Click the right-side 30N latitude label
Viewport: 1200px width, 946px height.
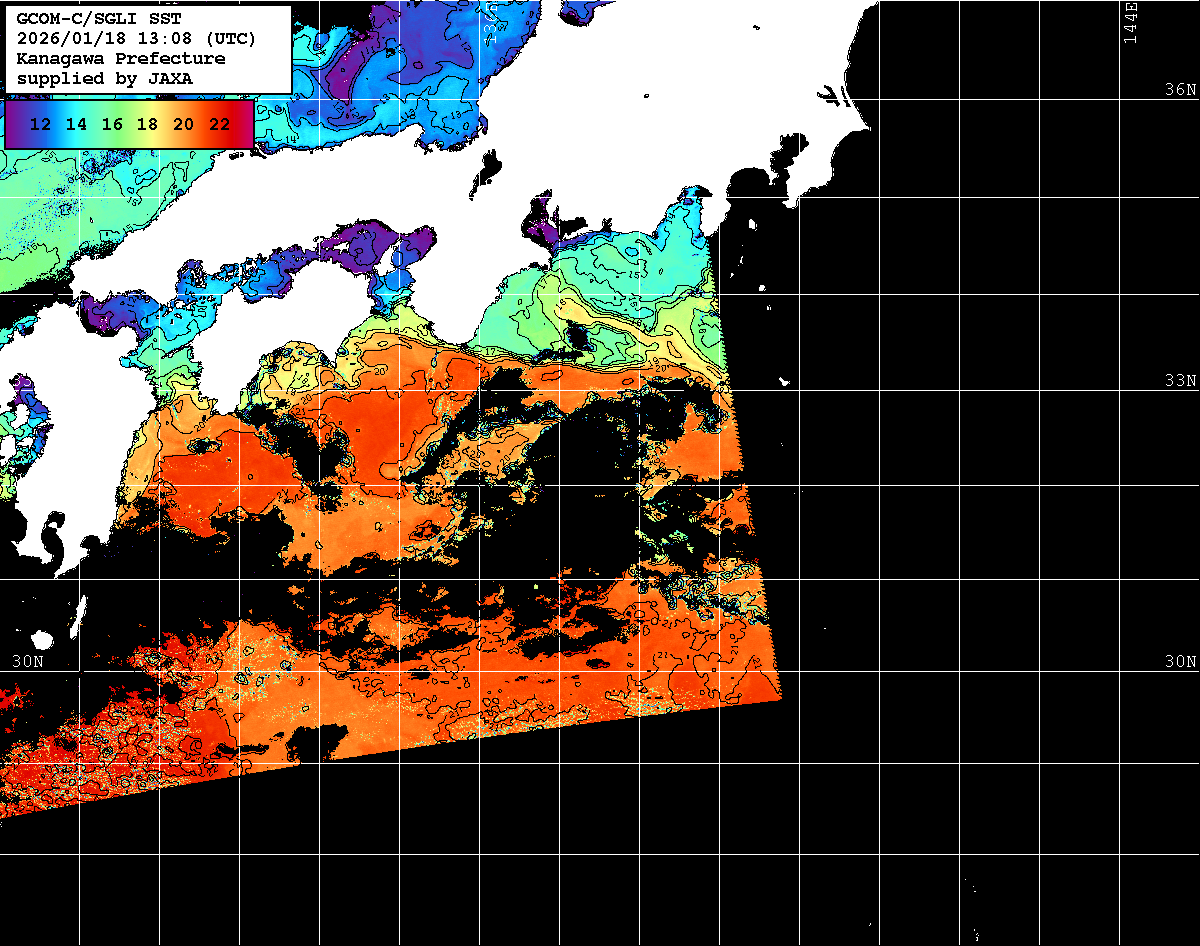(x=1180, y=662)
